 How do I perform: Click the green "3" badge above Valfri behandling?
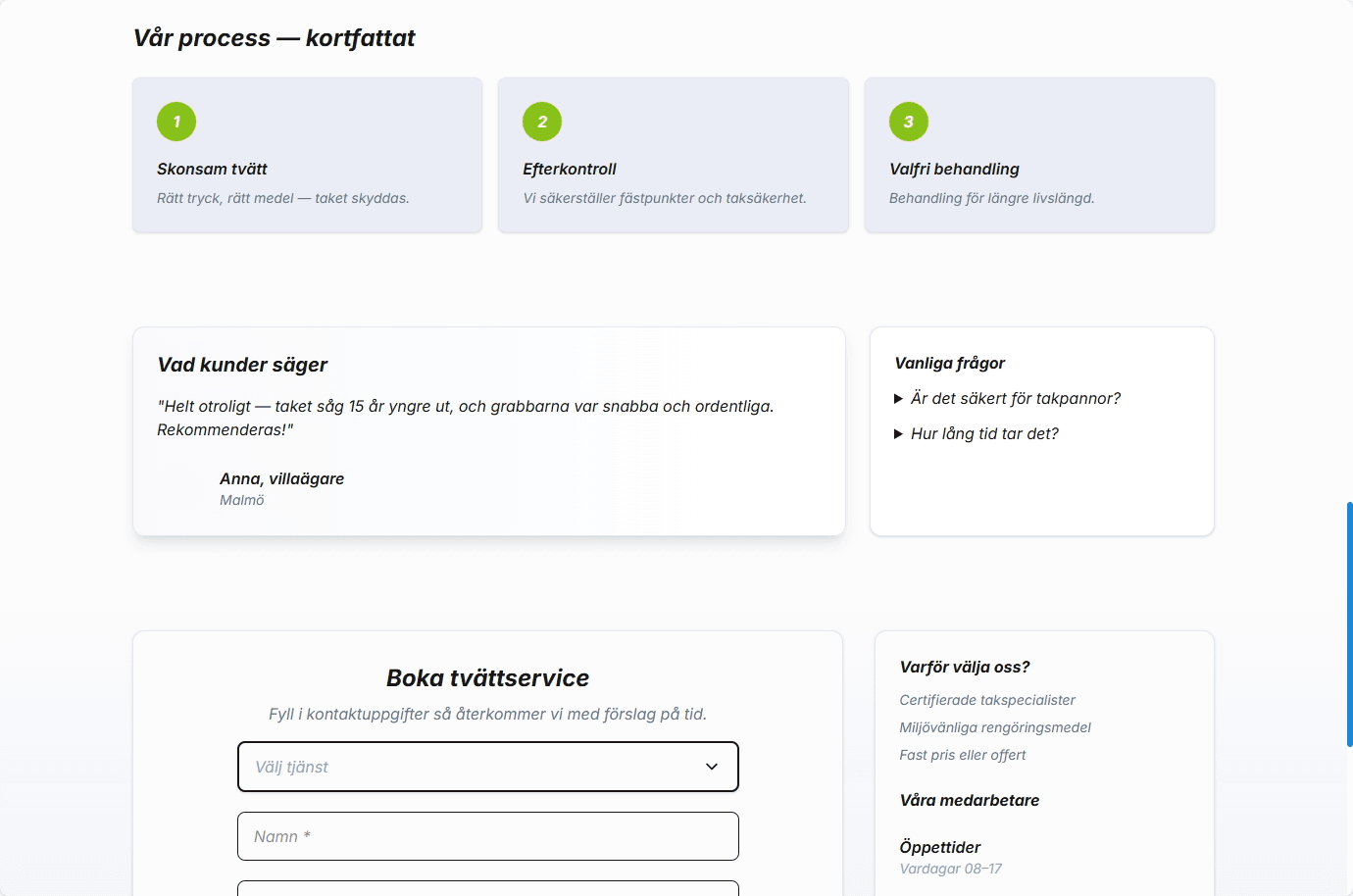[x=908, y=122]
